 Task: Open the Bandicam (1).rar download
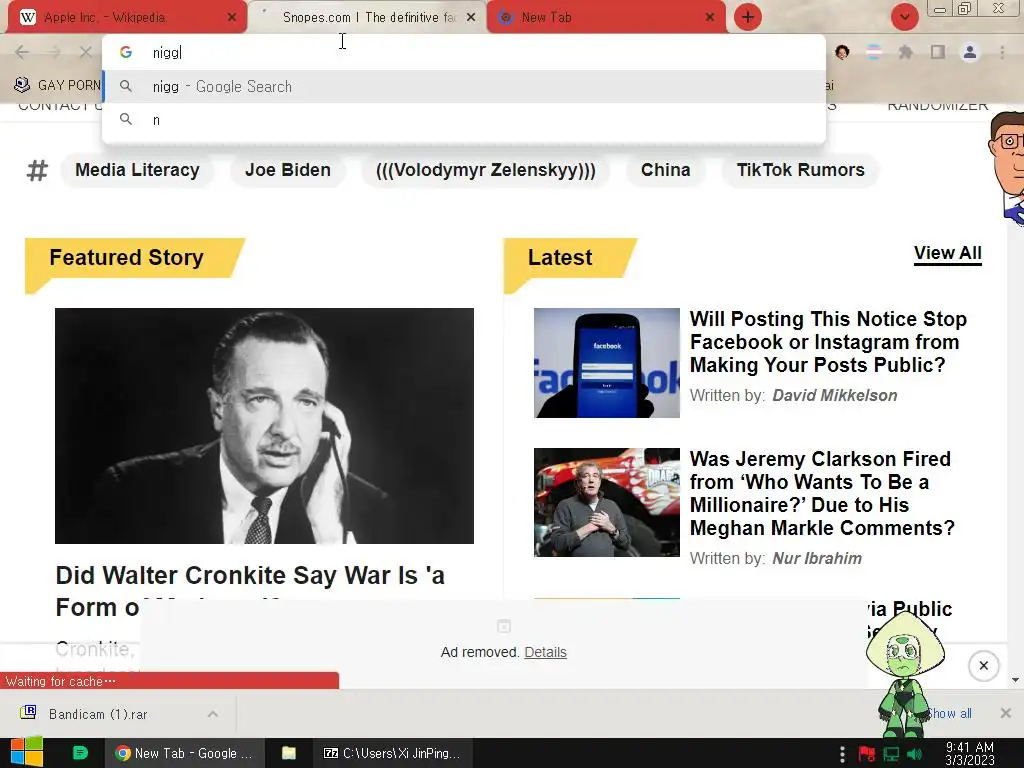tap(98, 714)
